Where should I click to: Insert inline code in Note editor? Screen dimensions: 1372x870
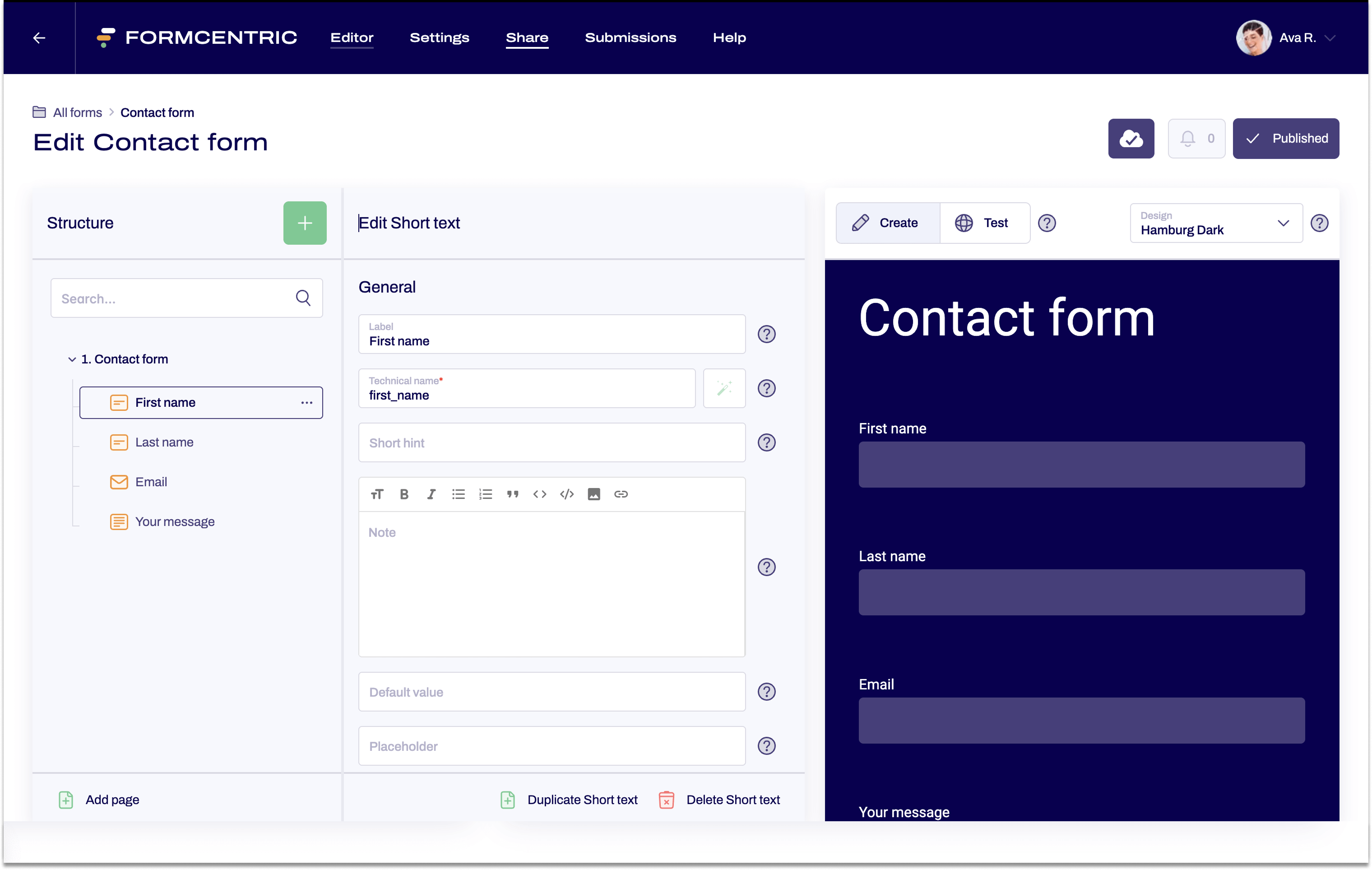tap(540, 494)
